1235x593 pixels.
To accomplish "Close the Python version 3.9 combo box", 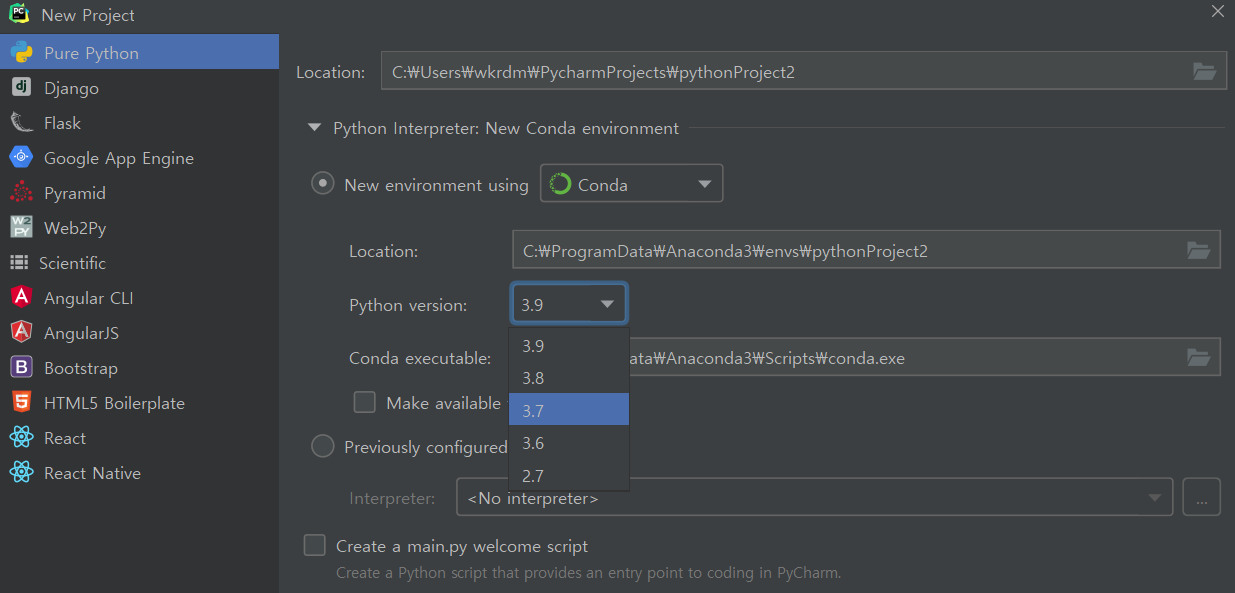I will click(x=569, y=304).
